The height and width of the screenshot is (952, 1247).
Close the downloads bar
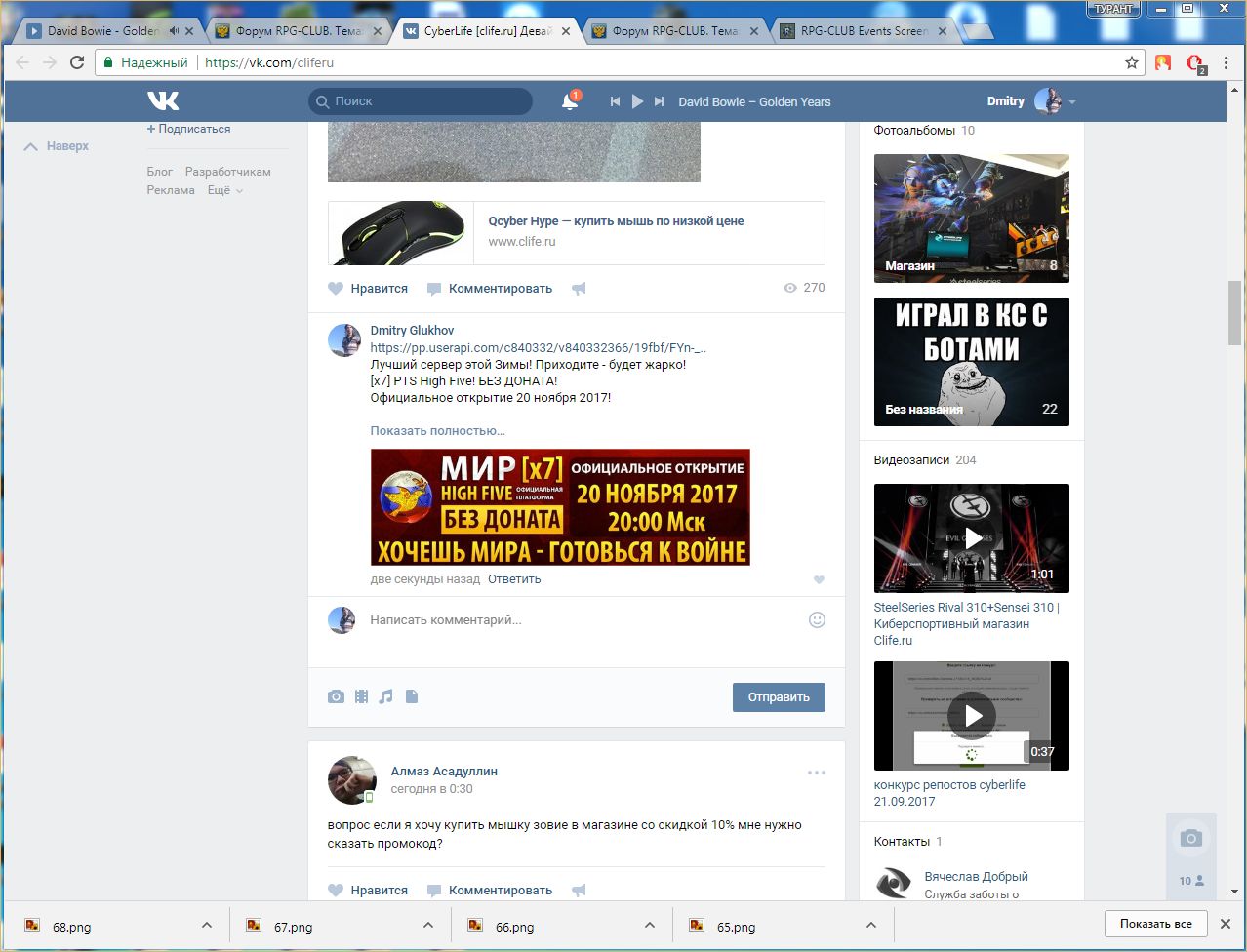point(1226,925)
